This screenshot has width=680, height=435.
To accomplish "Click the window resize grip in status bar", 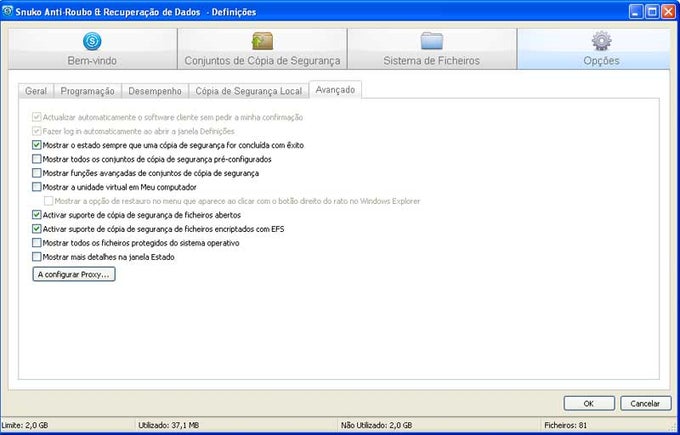I will tap(673, 426).
